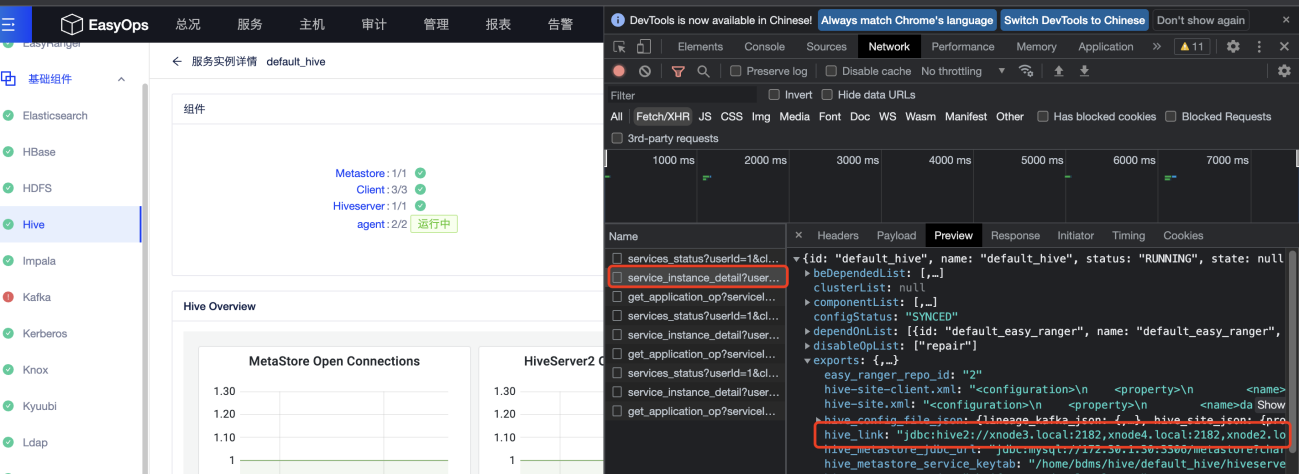Open the Response tab of request
The height and width of the screenshot is (474, 1299).
click(1015, 236)
